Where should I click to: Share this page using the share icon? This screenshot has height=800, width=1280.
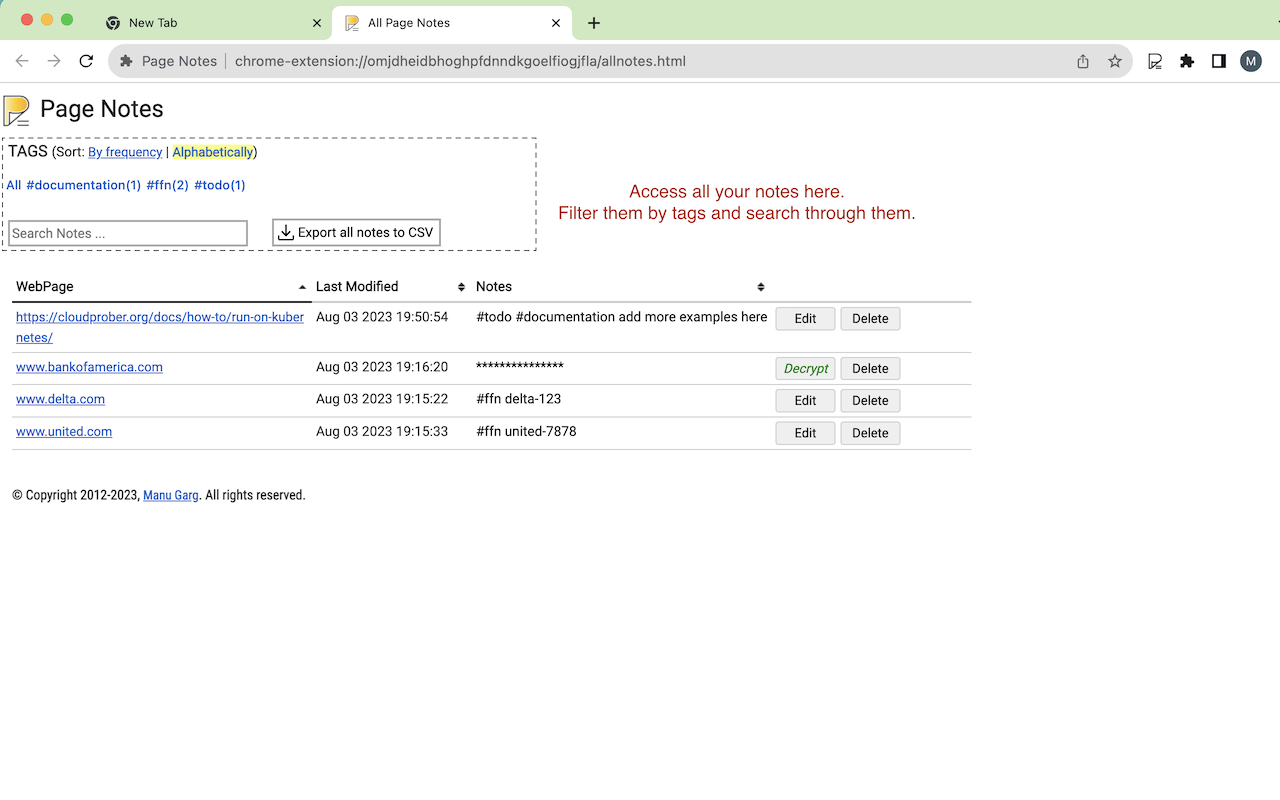click(x=1083, y=61)
